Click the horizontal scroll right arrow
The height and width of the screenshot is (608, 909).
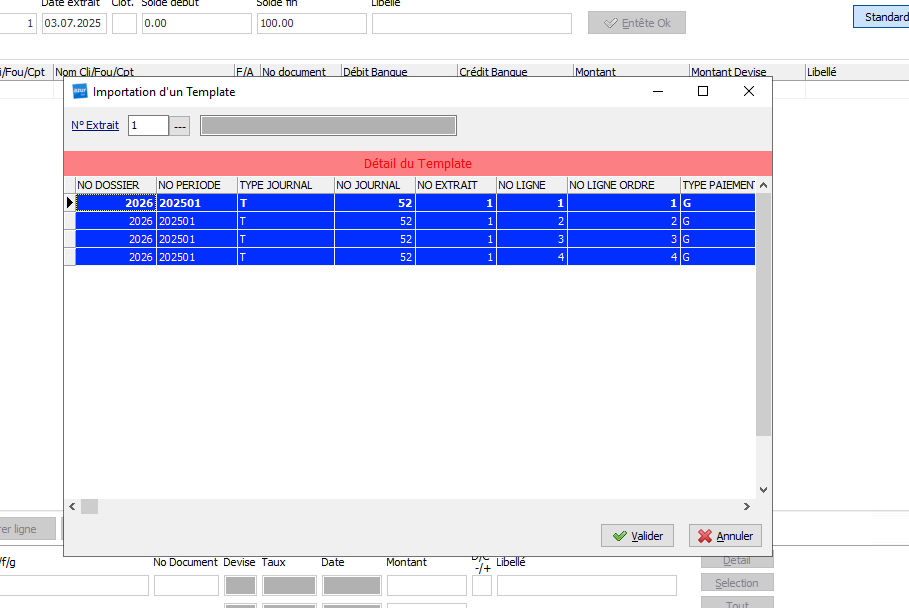(x=747, y=507)
